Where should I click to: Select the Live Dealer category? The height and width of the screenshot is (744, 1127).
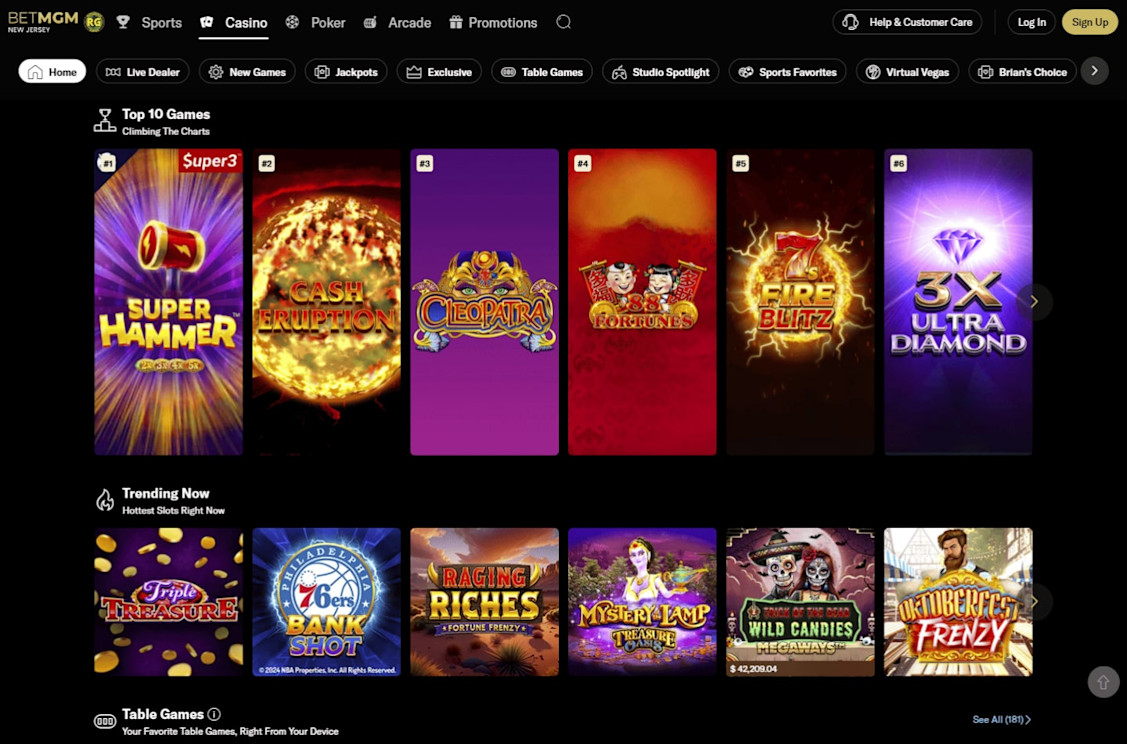[142, 71]
